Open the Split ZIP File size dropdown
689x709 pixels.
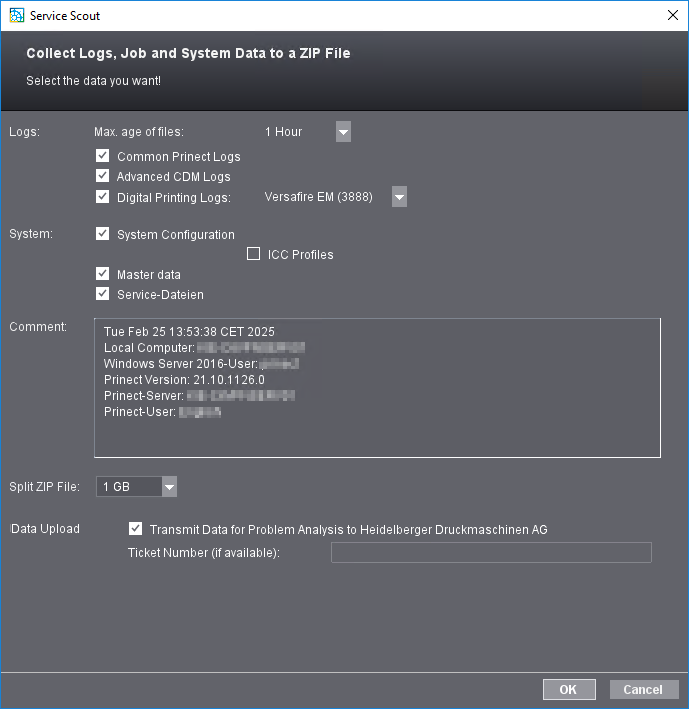pyautogui.click(x=169, y=487)
